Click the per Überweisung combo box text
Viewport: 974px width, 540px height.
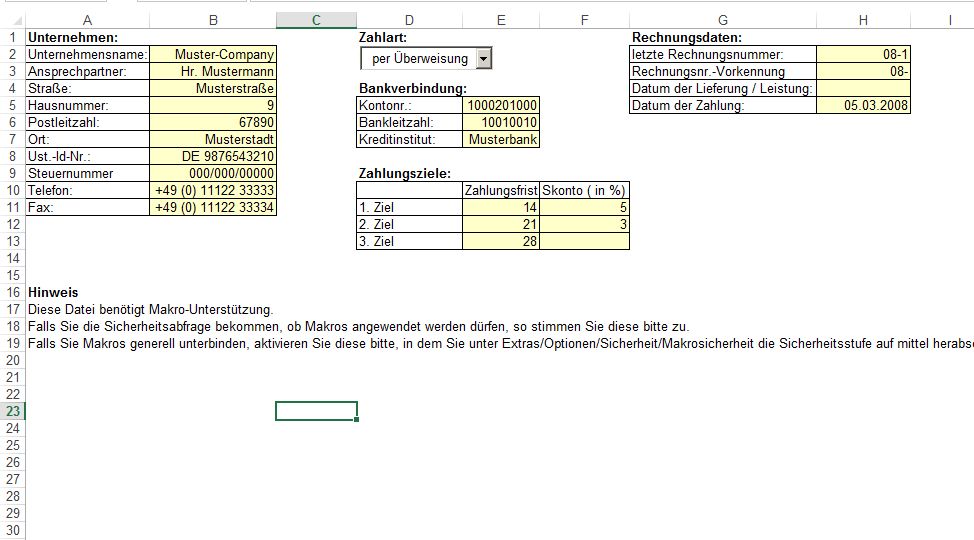click(419, 58)
